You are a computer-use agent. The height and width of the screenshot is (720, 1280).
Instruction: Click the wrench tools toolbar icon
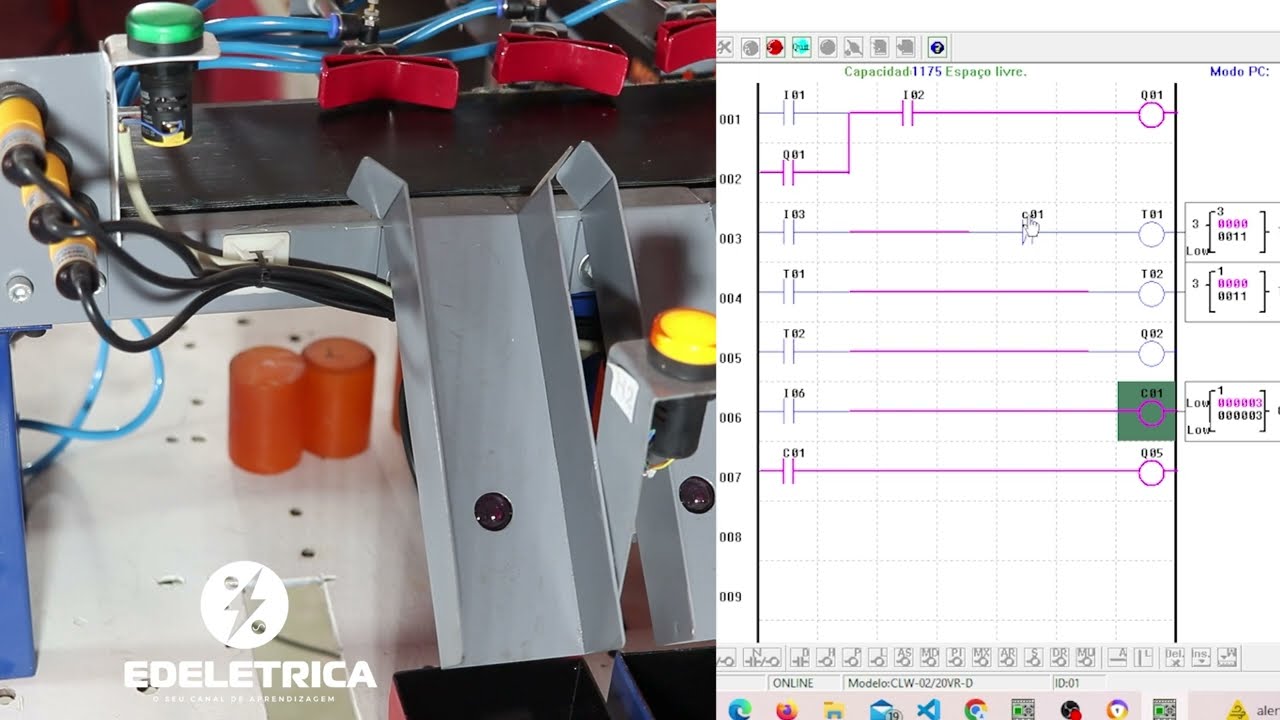click(x=725, y=47)
